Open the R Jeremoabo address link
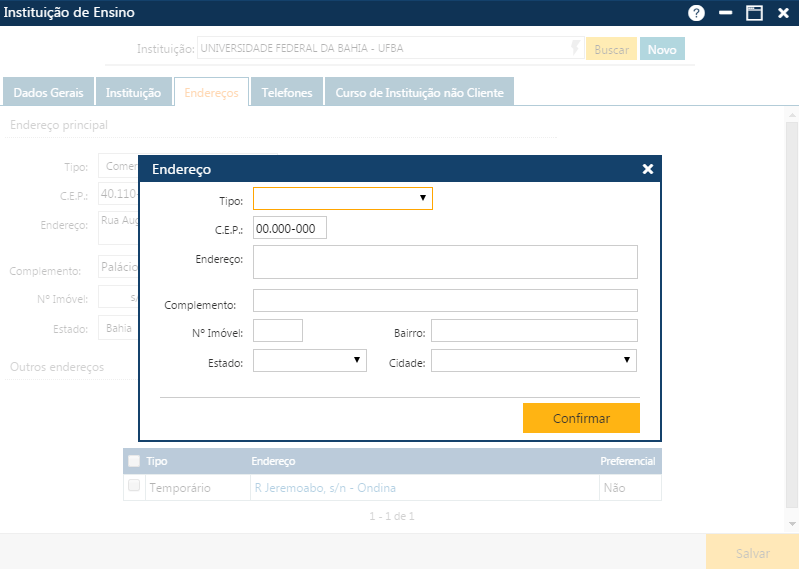The image size is (799, 569). 325,487
